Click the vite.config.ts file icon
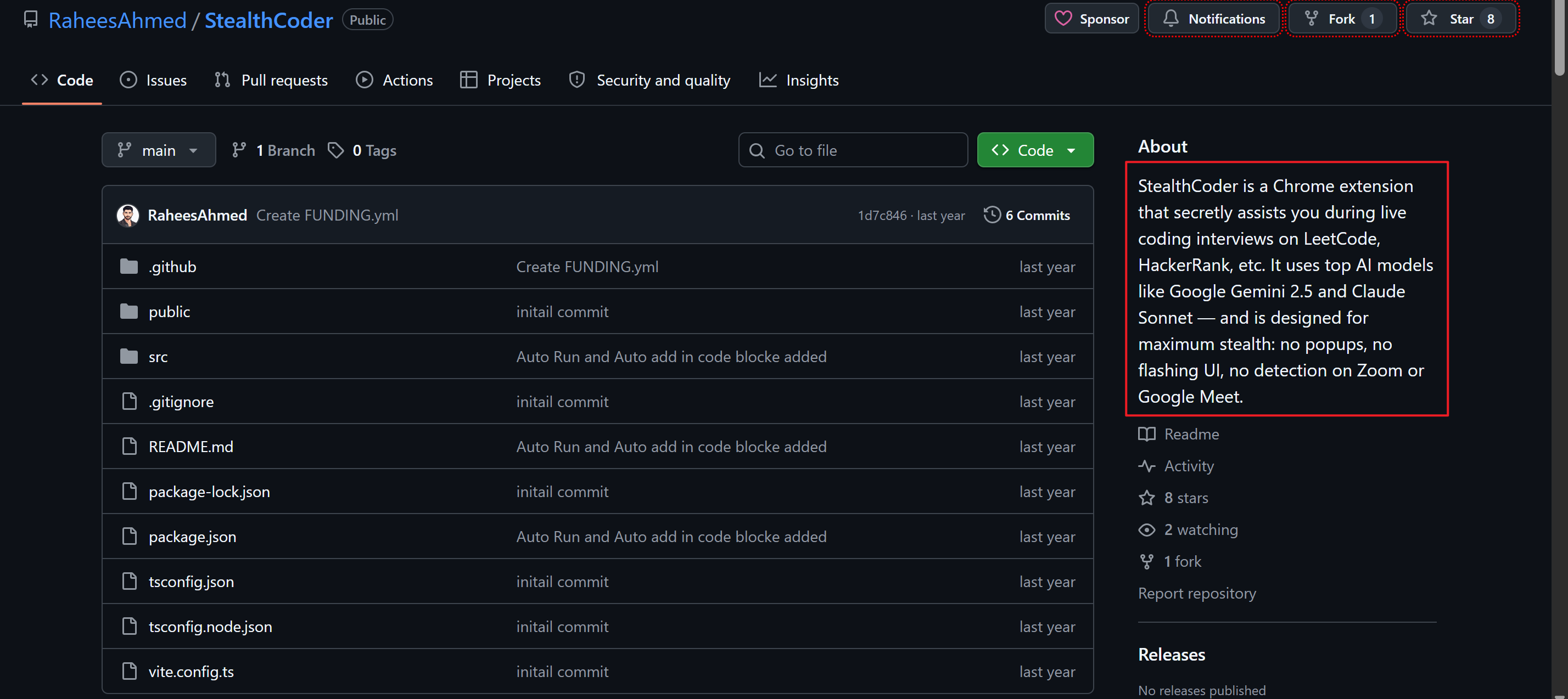This screenshot has width=1568, height=699. coord(129,672)
